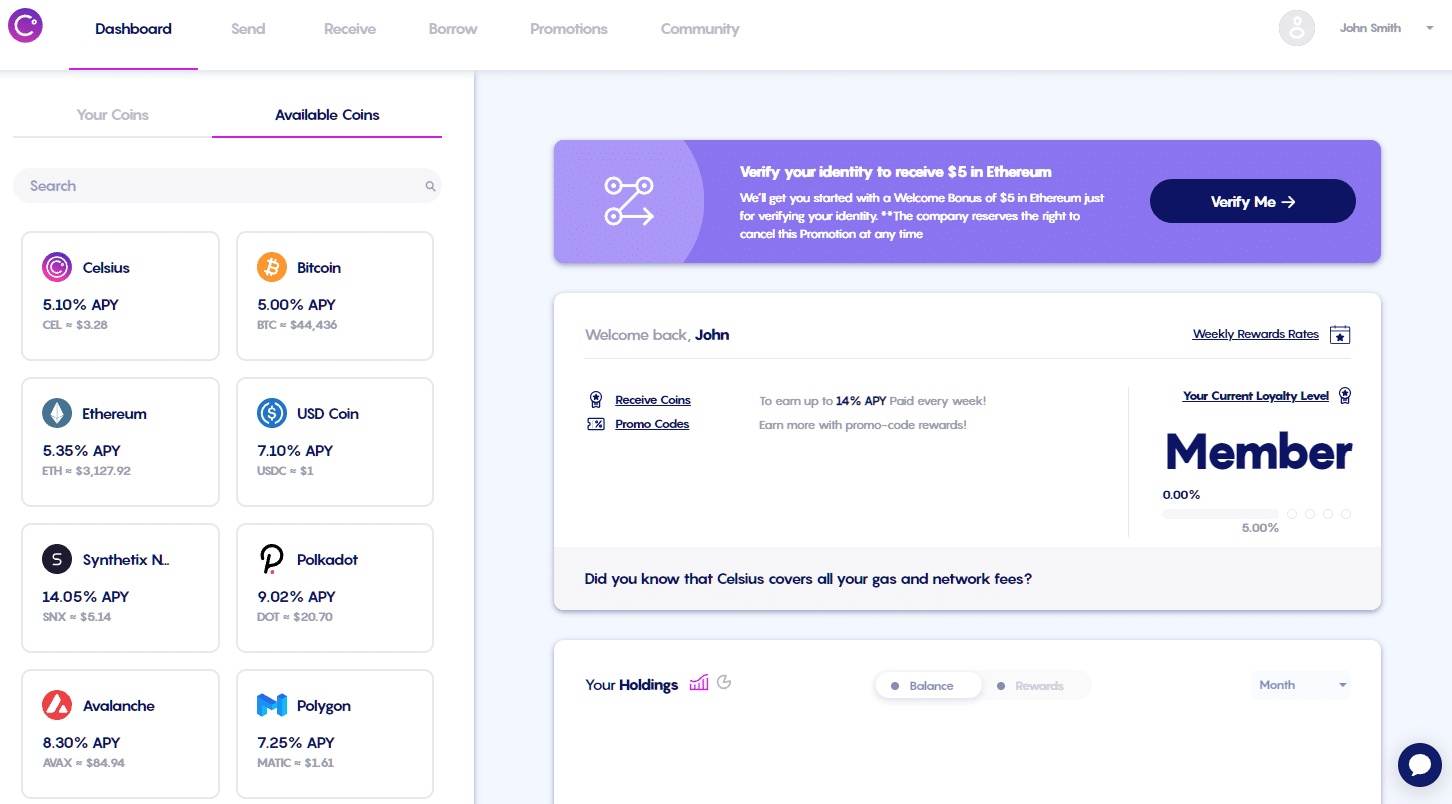
Task: Select the Rewards toggle option
Action: pyautogui.click(x=1035, y=686)
